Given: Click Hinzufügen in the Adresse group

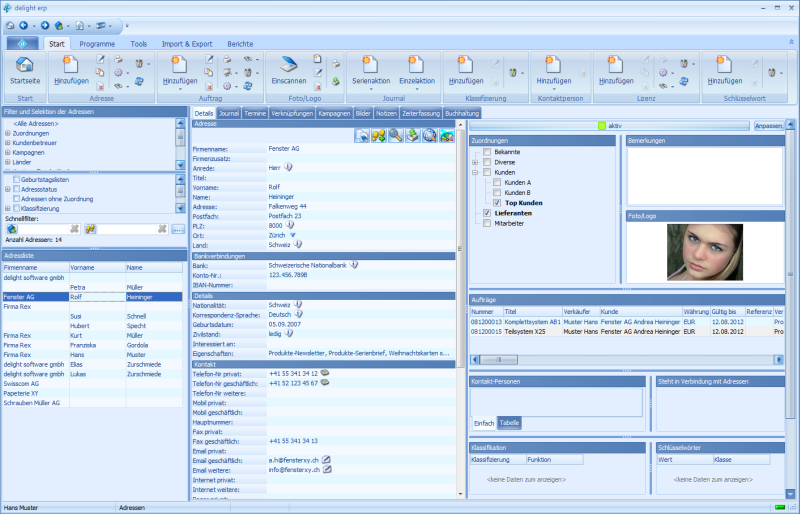Looking at the screenshot, I should 71,70.
